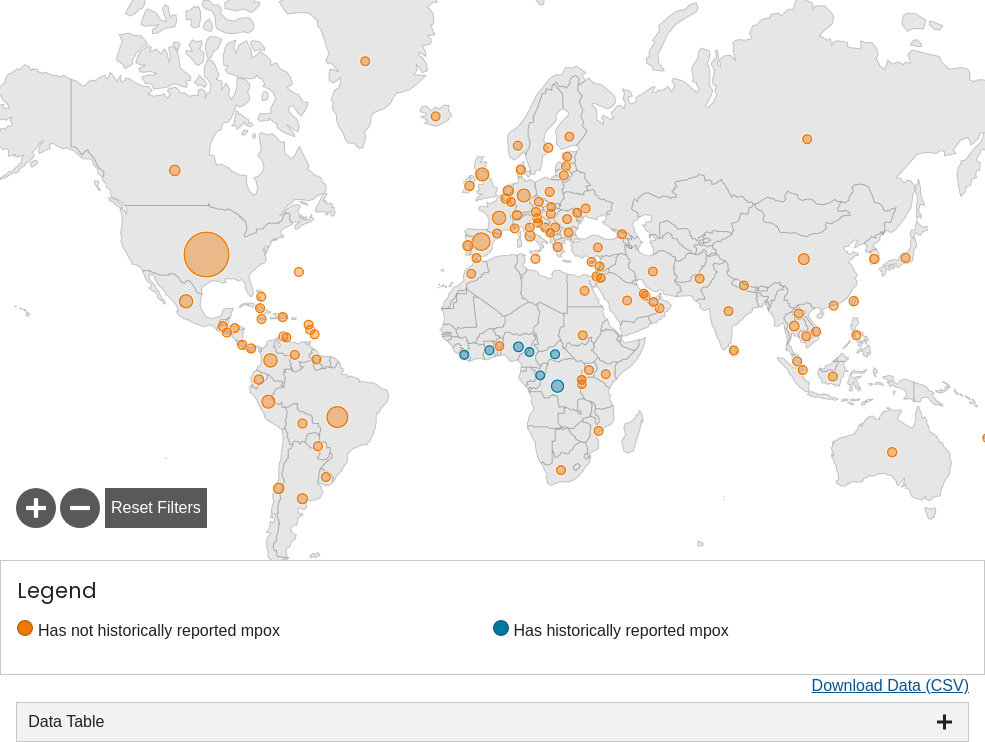Click blue legend circle for historically reported
The image size is (985, 742).
coord(501,628)
